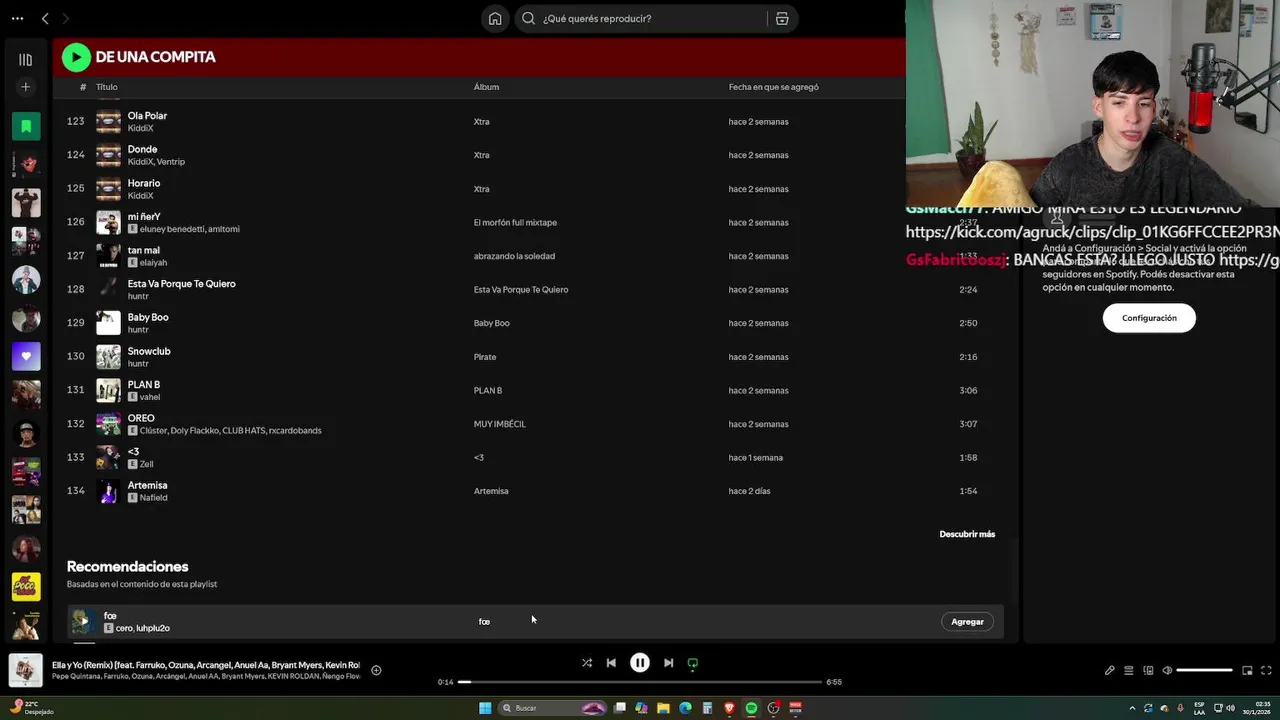
Task: Open the album El morfón full mixtape
Action: [x=515, y=222]
